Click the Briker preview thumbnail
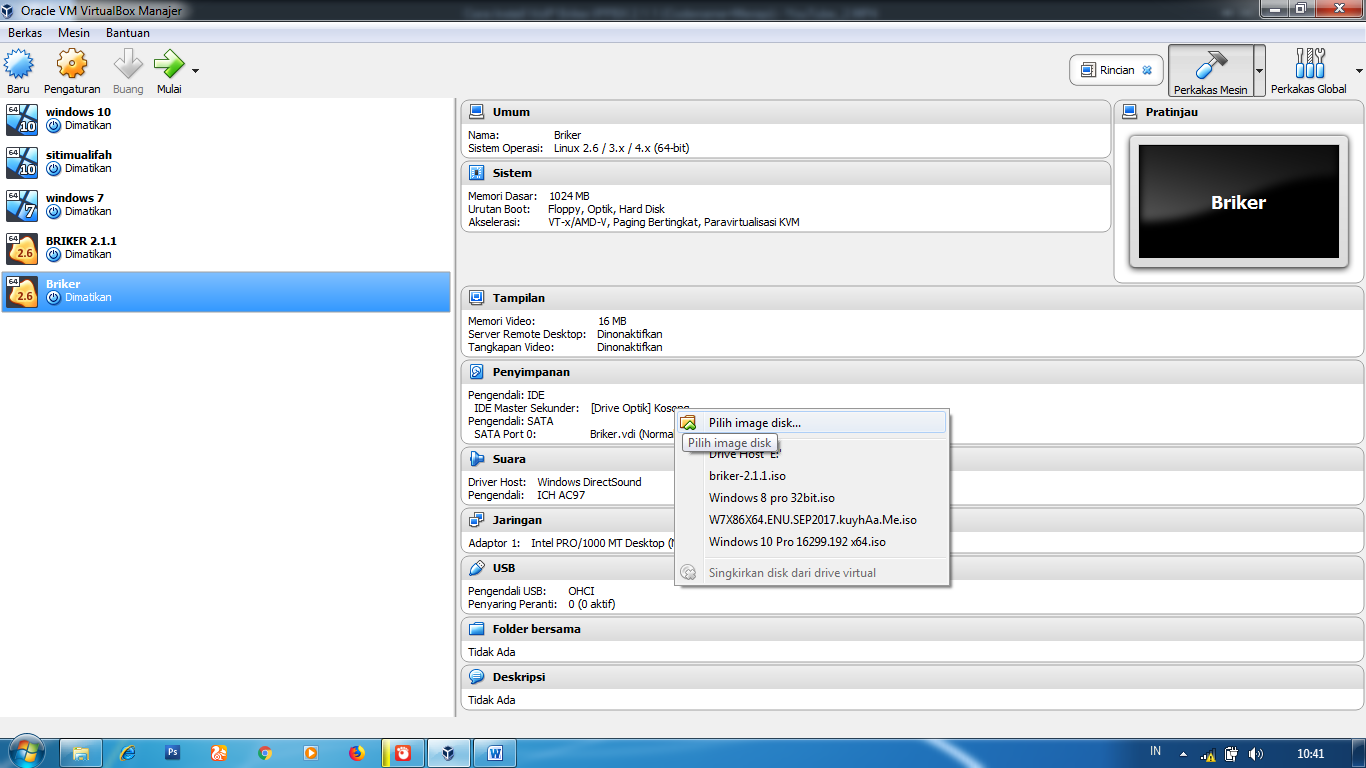Screen dimensions: 1366x768 [x=1238, y=201]
